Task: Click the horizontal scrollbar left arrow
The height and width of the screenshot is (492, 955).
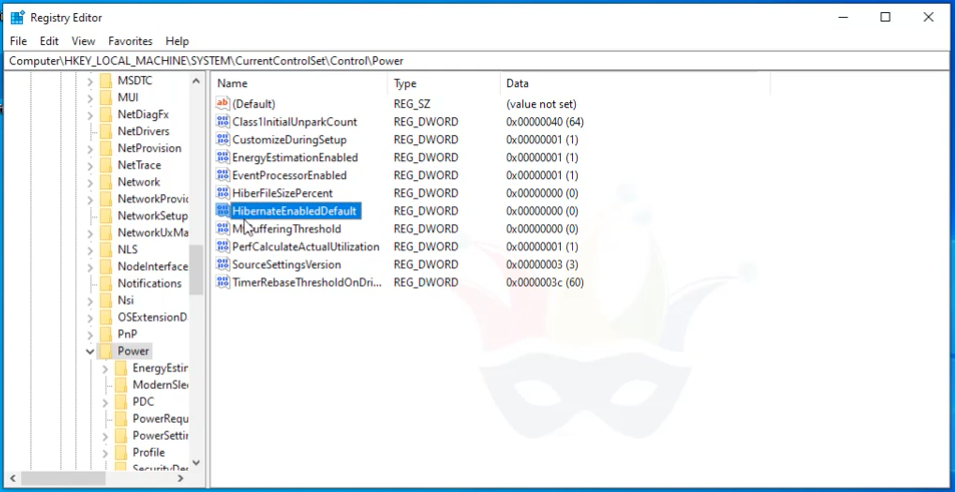Action: coord(12,479)
